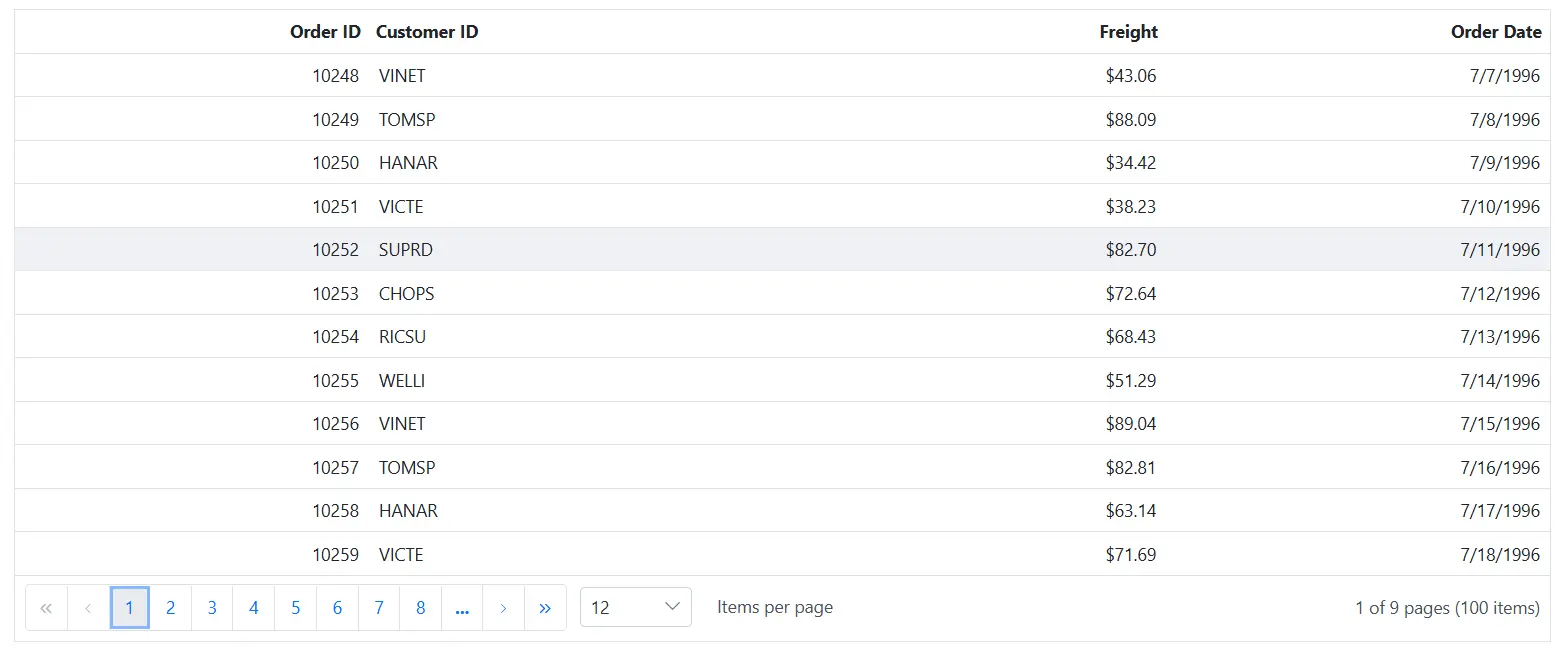
Task: Click customer SUPRD cell
Action: (x=406, y=250)
